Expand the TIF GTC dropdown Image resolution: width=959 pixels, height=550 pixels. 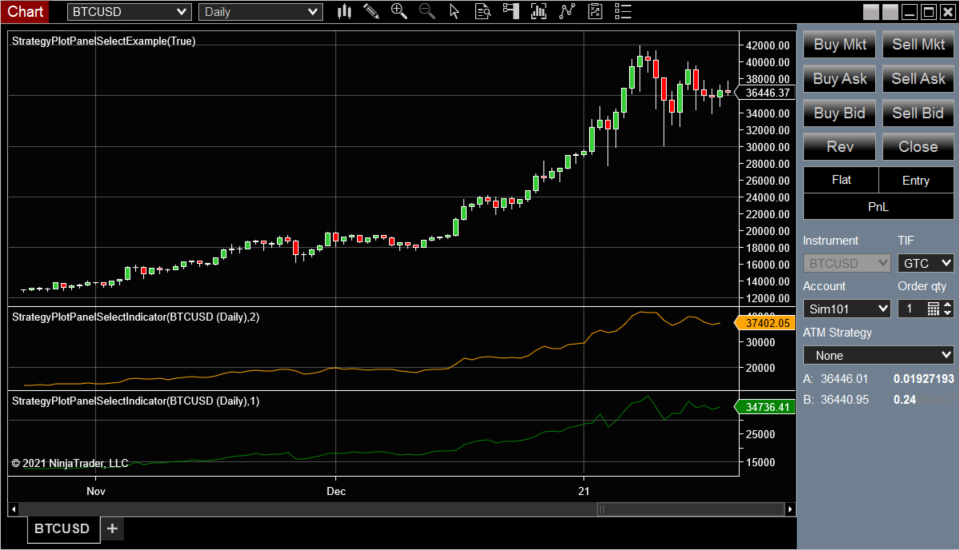[x=925, y=263]
